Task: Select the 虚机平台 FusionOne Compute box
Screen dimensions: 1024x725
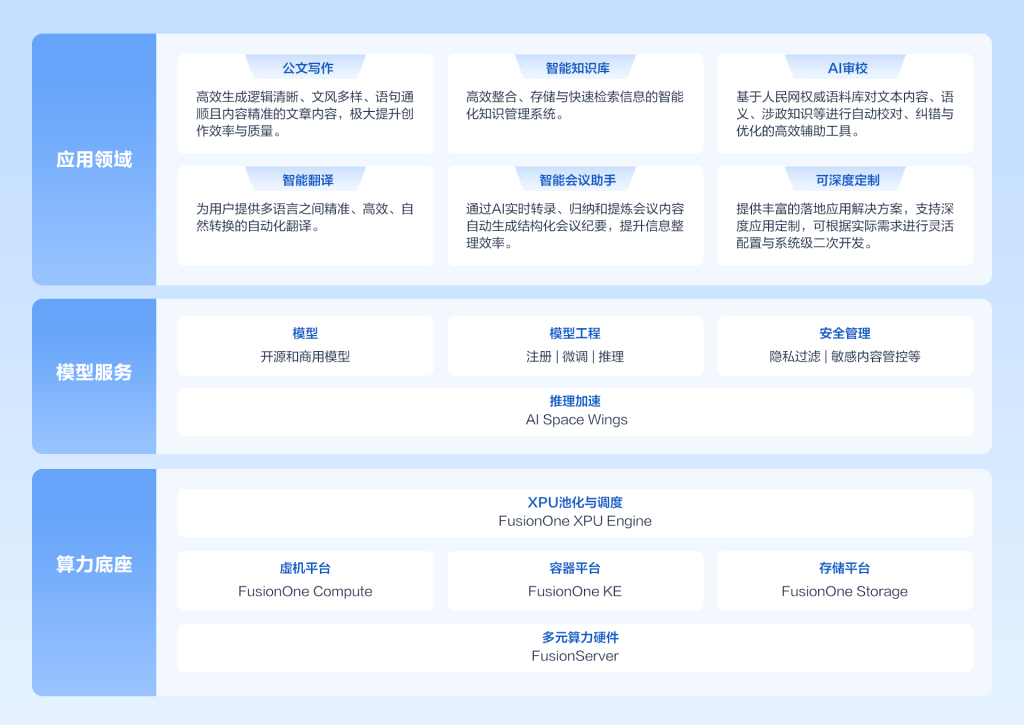Action: (x=305, y=581)
